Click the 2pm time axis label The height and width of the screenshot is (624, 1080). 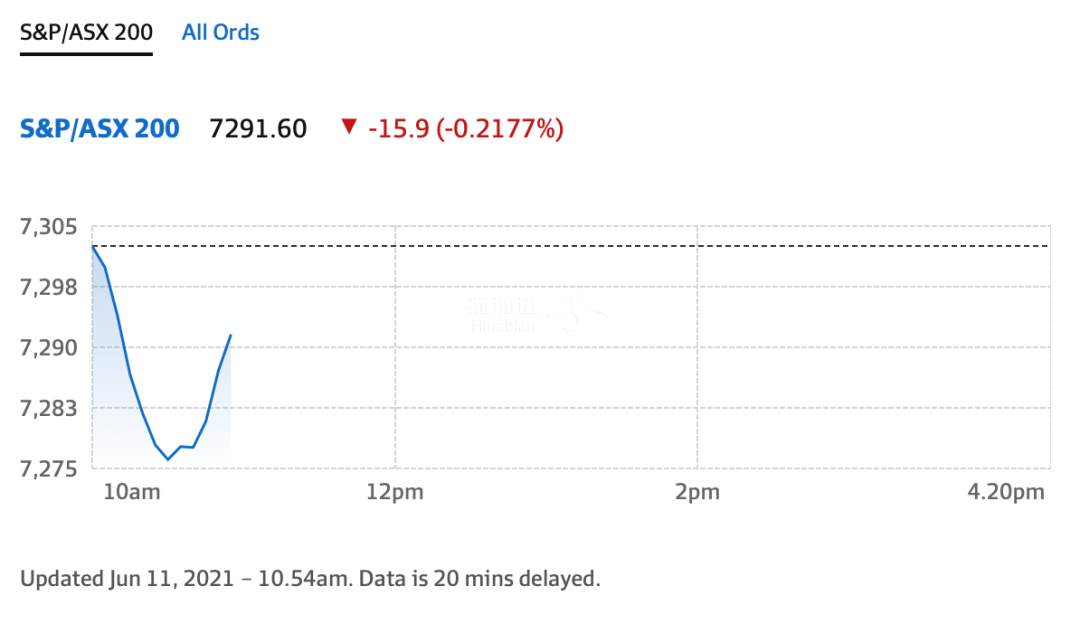(697, 492)
